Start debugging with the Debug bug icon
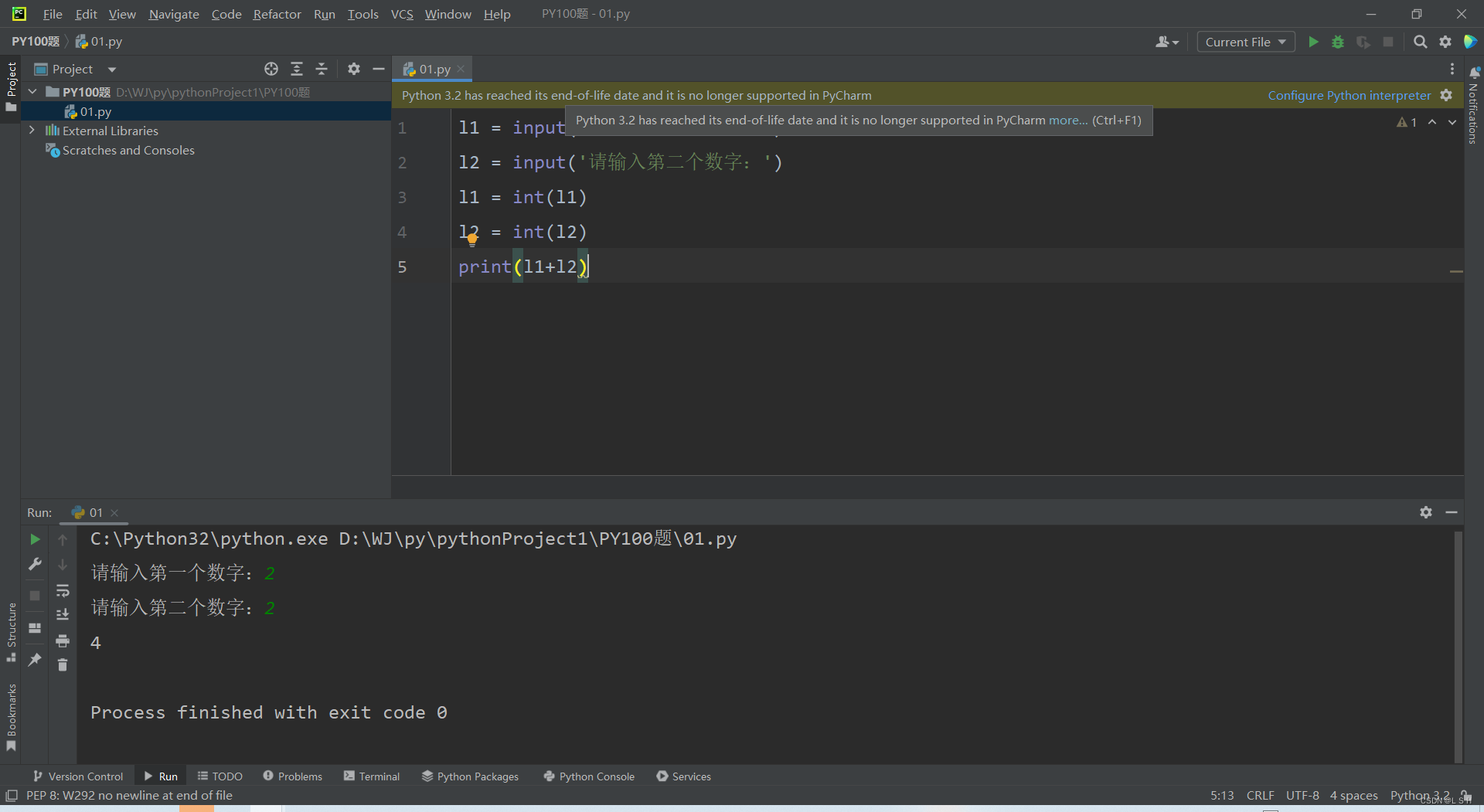The height and width of the screenshot is (812, 1484). (1338, 42)
